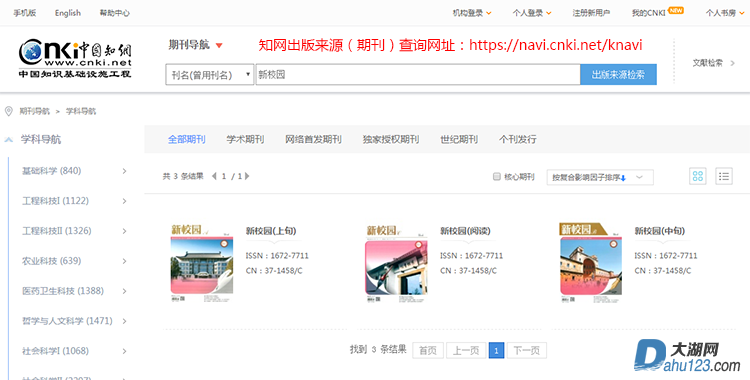Open the 期刊导航 dropdown arrow
Viewport: 750px width, 380px height.
(x=219, y=45)
